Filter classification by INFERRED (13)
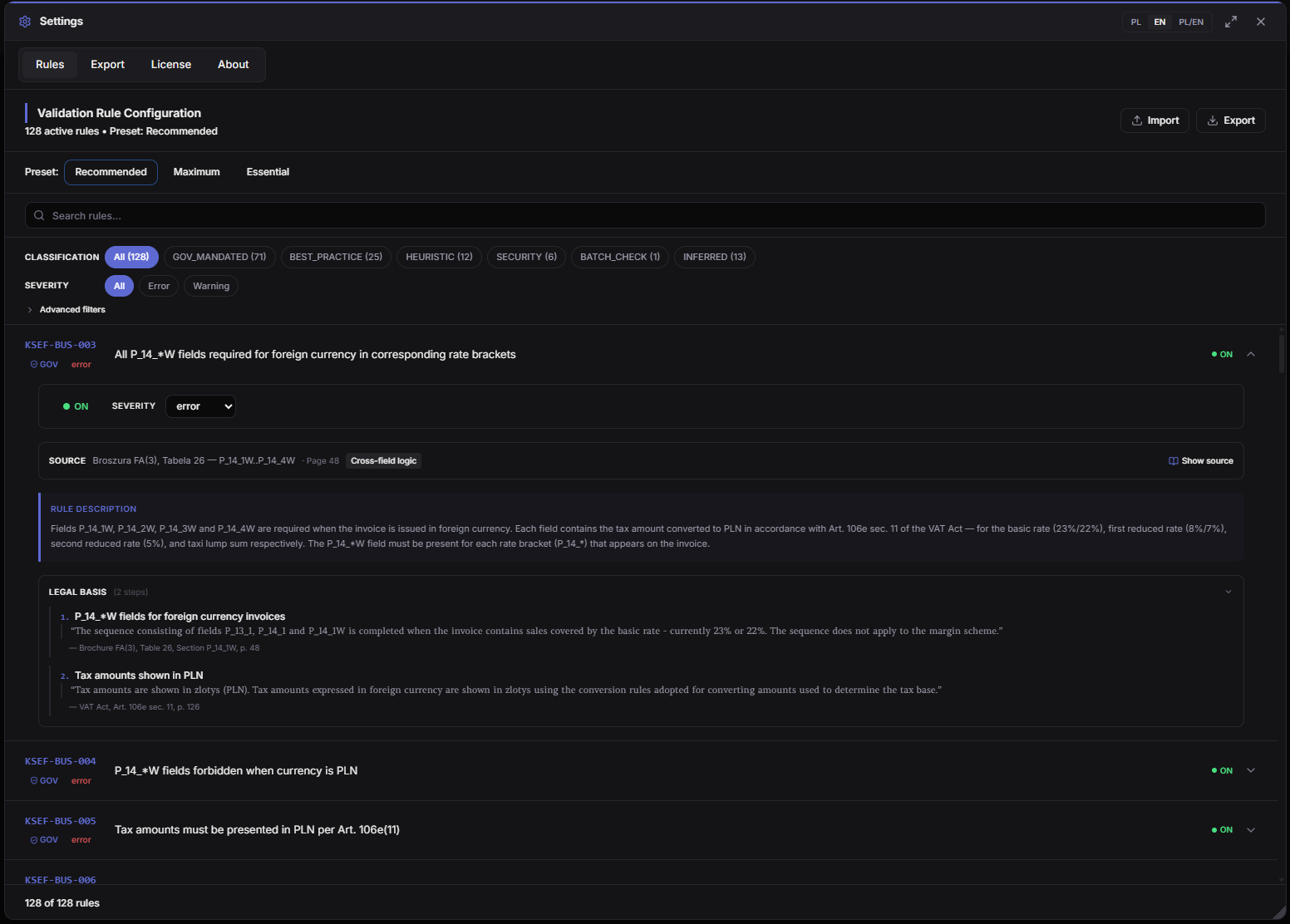 (x=715, y=258)
